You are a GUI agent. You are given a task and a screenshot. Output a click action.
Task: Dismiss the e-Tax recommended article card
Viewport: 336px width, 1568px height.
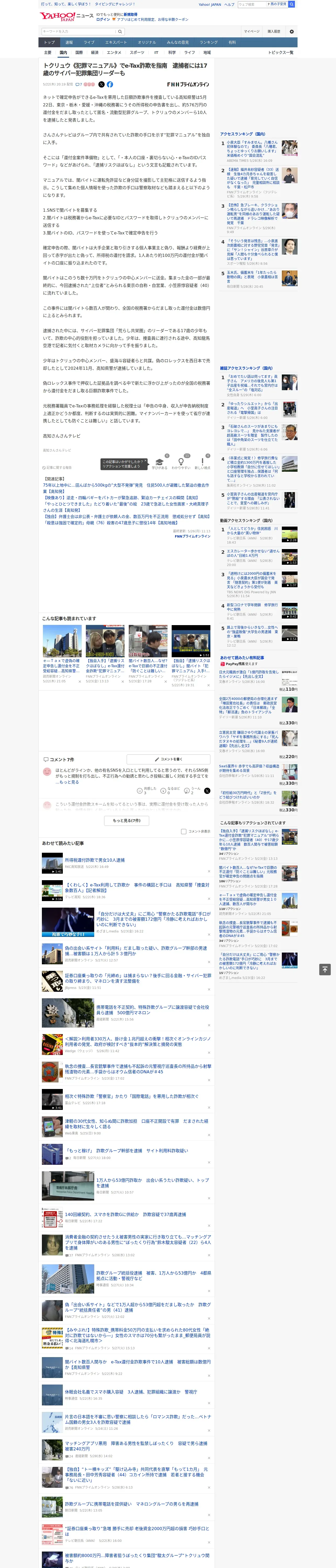click(79, 682)
